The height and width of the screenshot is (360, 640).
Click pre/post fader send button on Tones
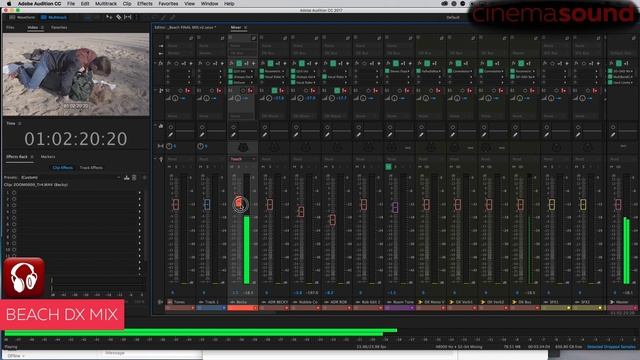tap(188, 90)
